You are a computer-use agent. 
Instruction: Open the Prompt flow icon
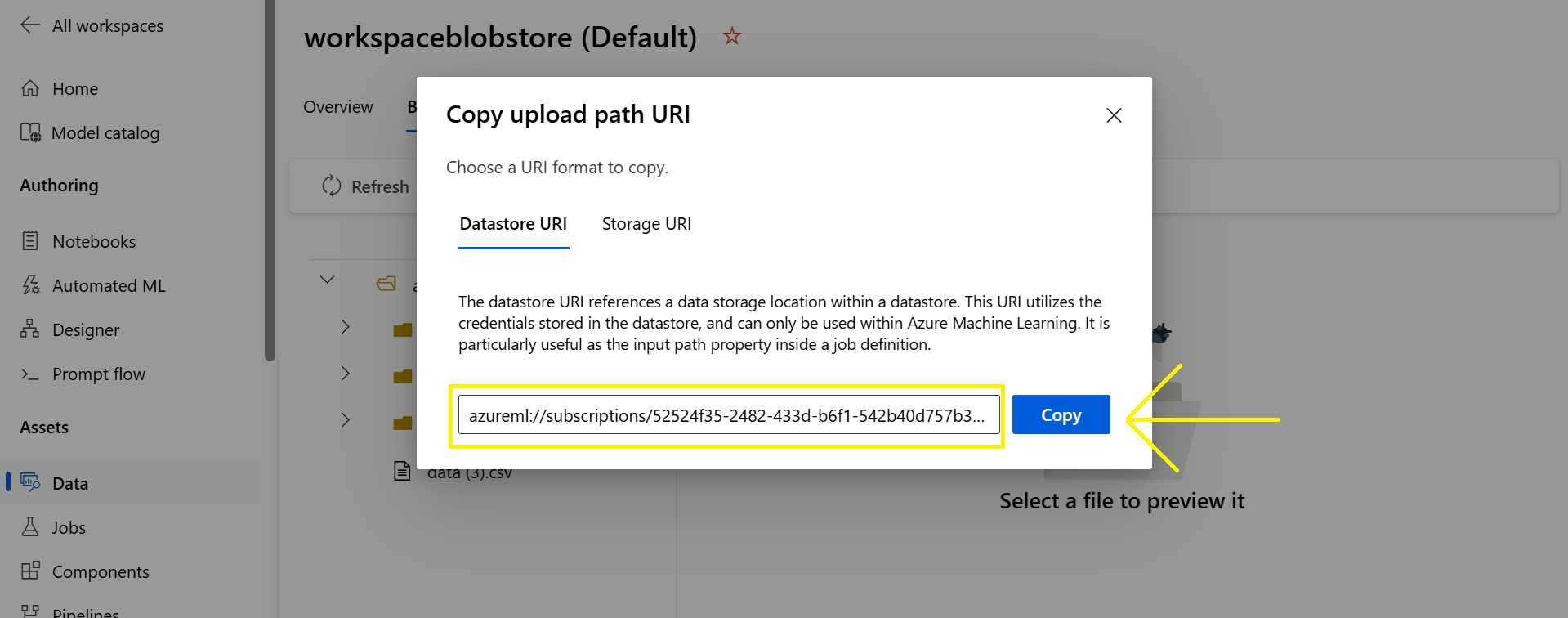coord(30,374)
